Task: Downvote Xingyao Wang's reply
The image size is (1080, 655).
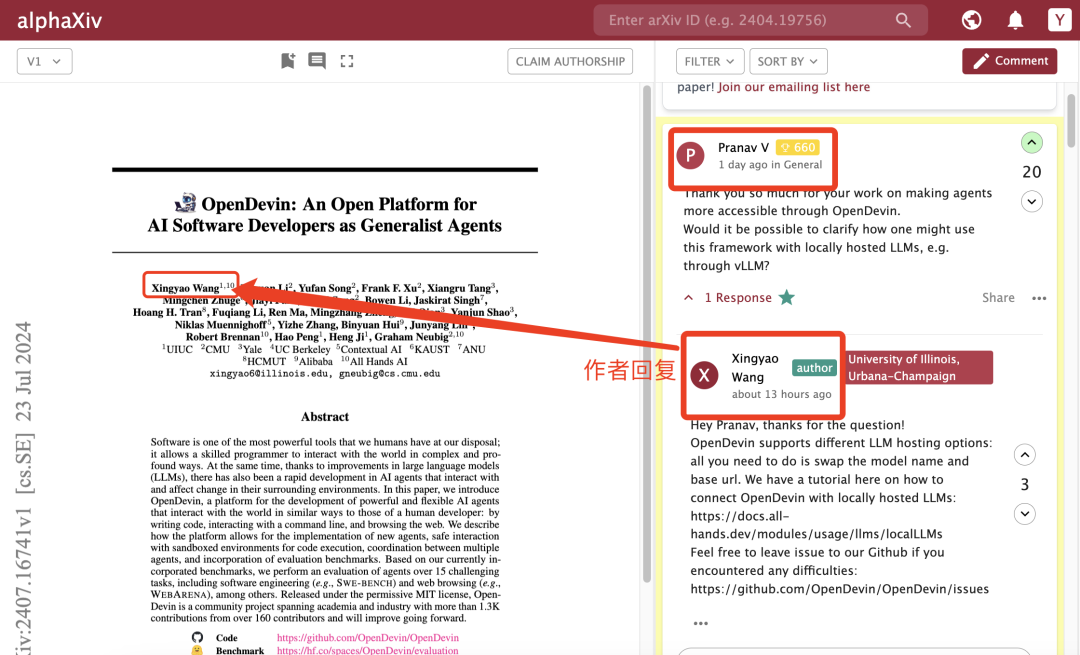Action: click(x=1025, y=514)
